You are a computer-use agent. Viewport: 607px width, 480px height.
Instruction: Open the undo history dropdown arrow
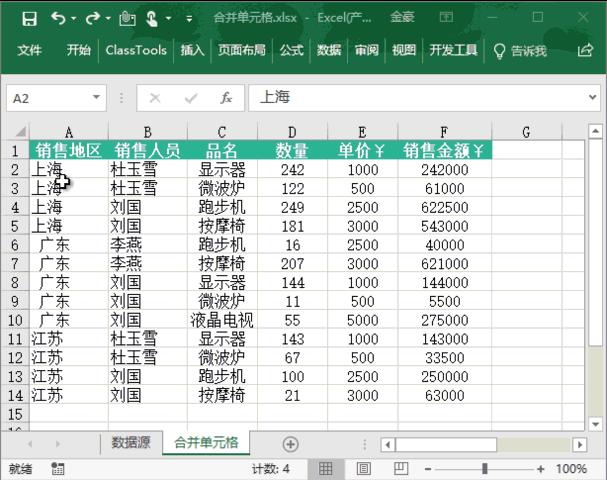tap(74, 18)
